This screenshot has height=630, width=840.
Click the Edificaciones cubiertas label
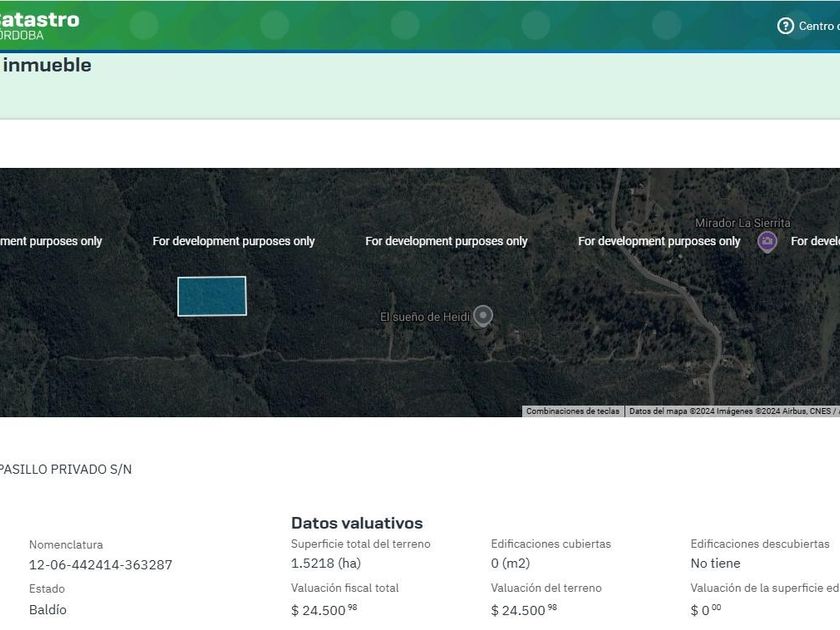tap(551, 544)
